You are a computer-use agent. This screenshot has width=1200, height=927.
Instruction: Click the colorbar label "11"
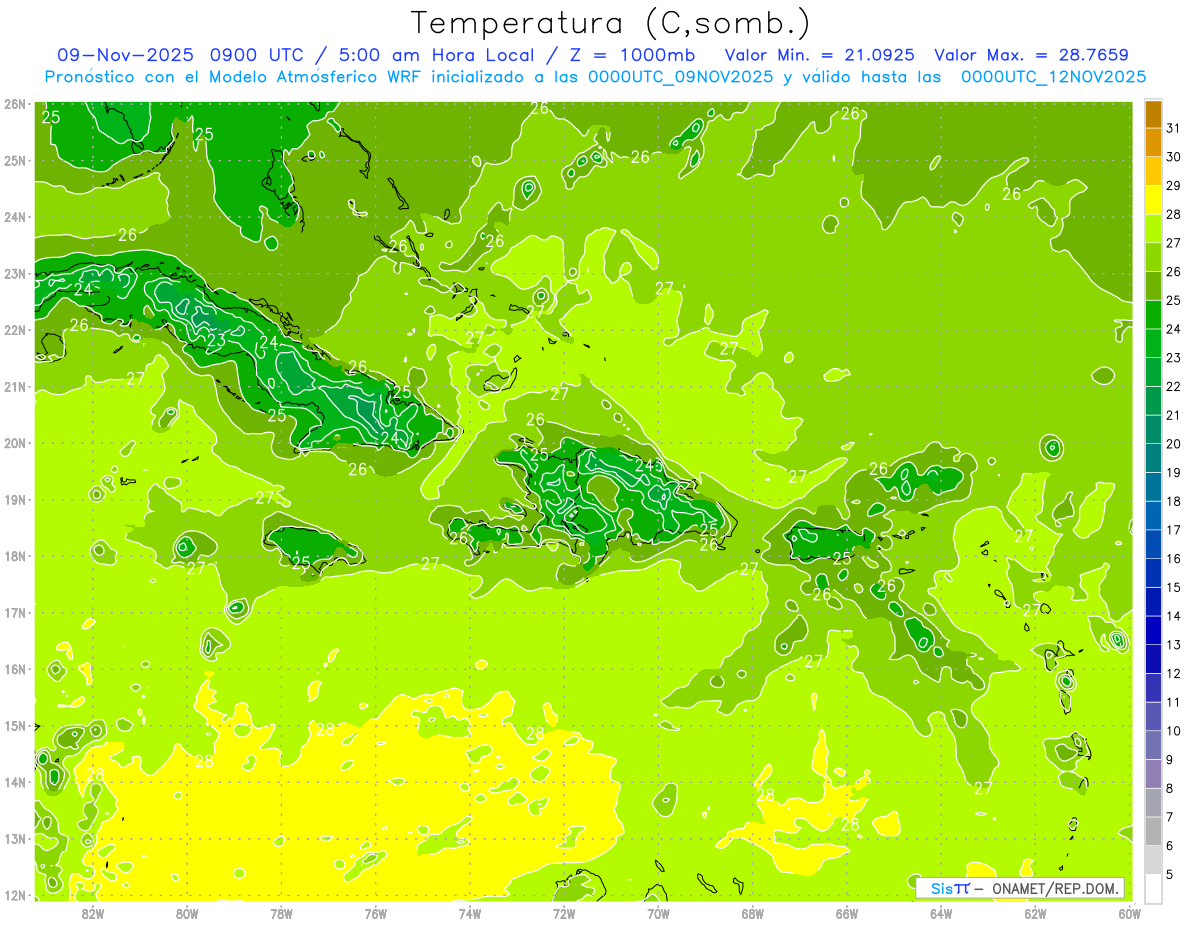click(x=1173, y=702)
